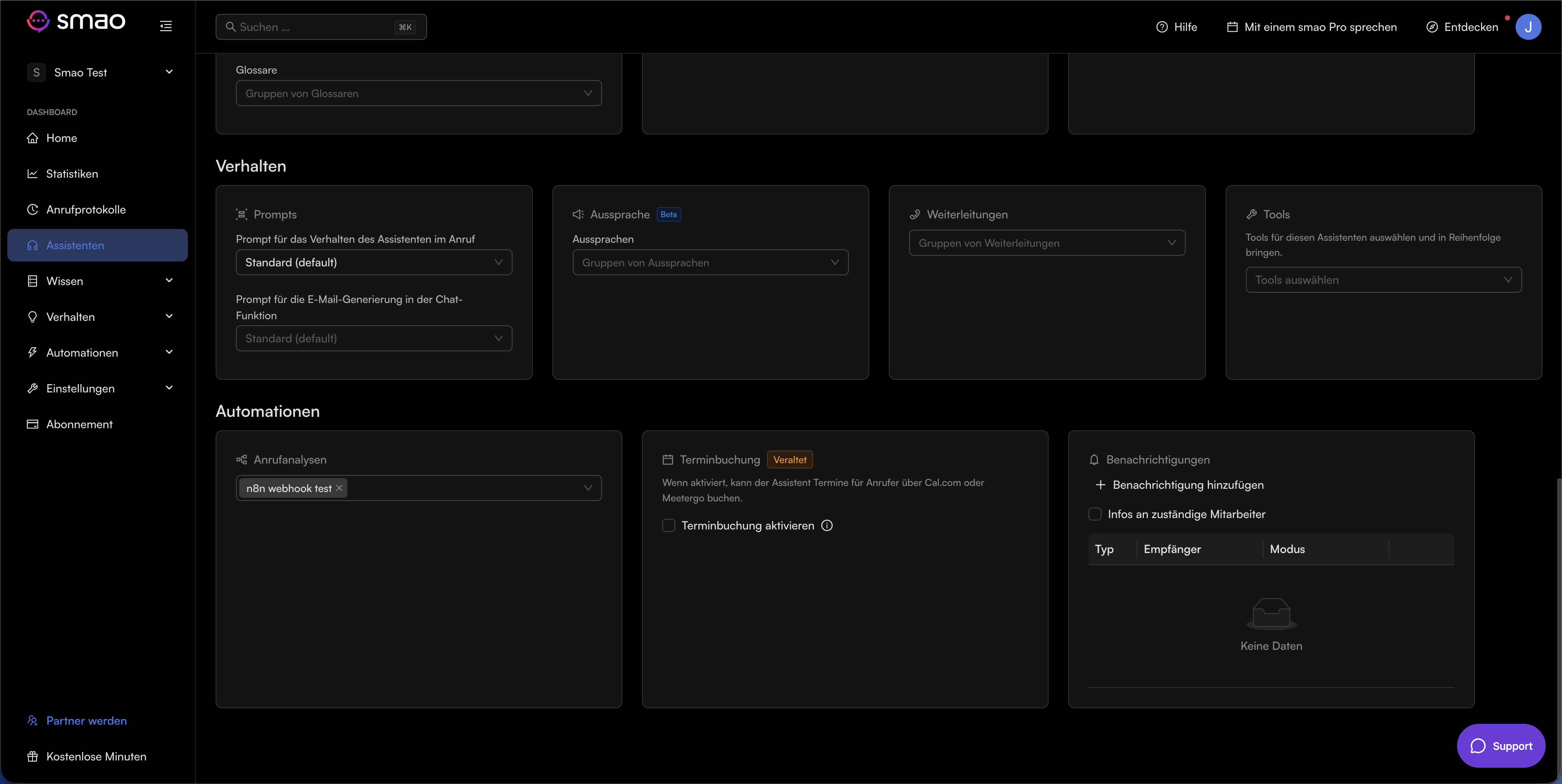Enable the Terminbuchung aktivieren checkbox
This screenshot has height=784, width=1562.
coord(669,525)
